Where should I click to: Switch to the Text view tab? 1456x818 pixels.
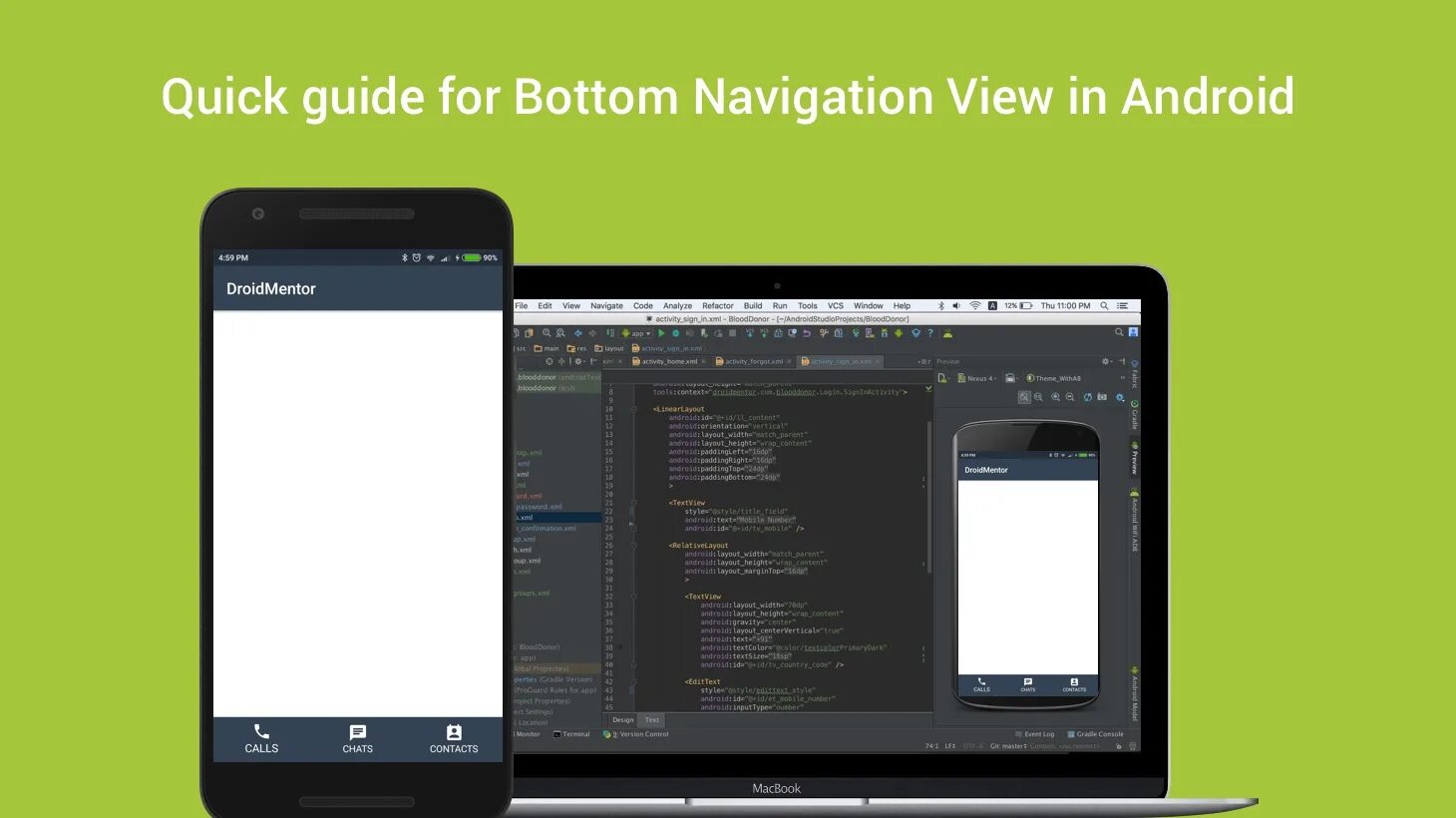(652, 719)
